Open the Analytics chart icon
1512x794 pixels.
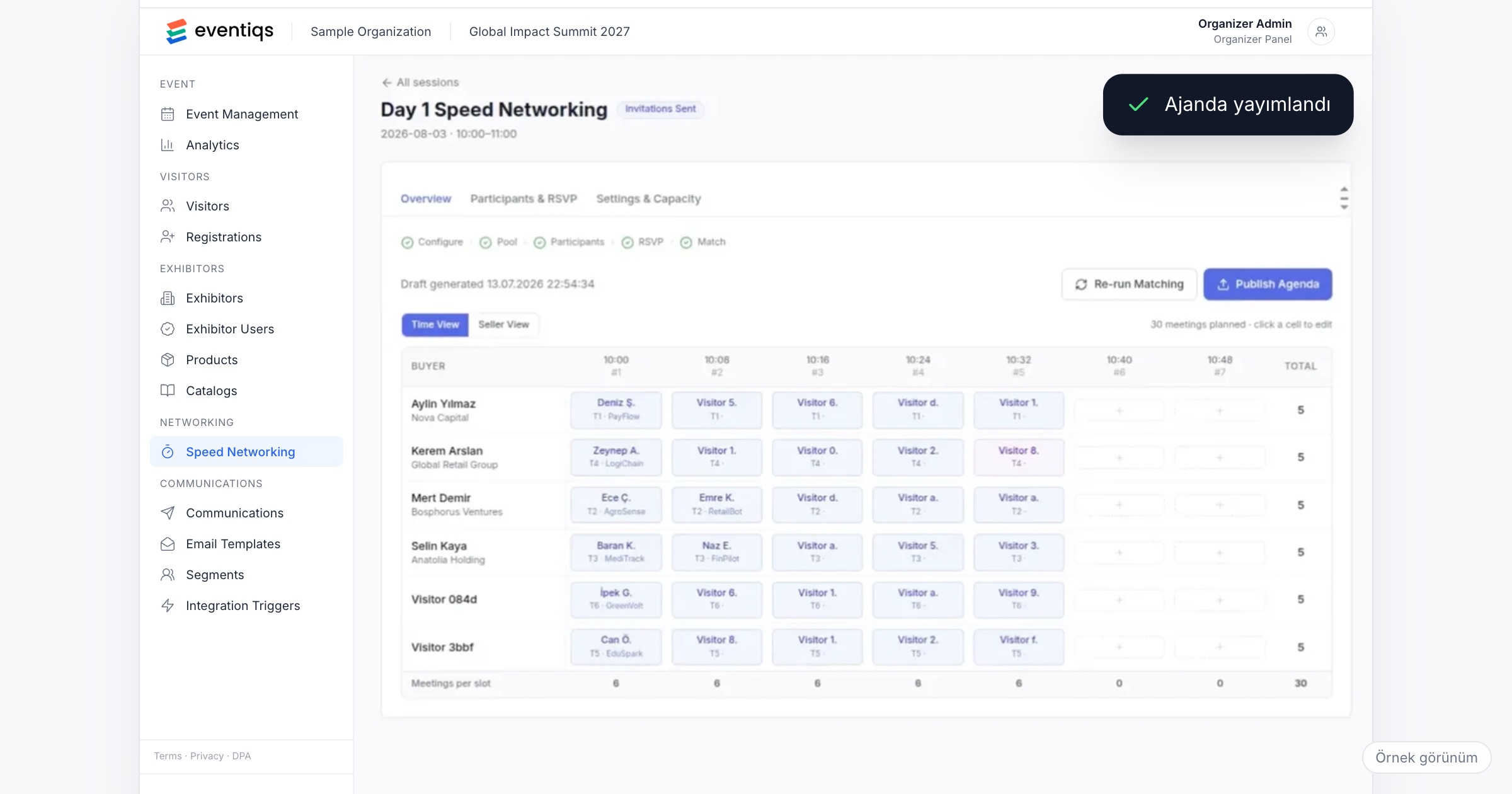(168, 145)
